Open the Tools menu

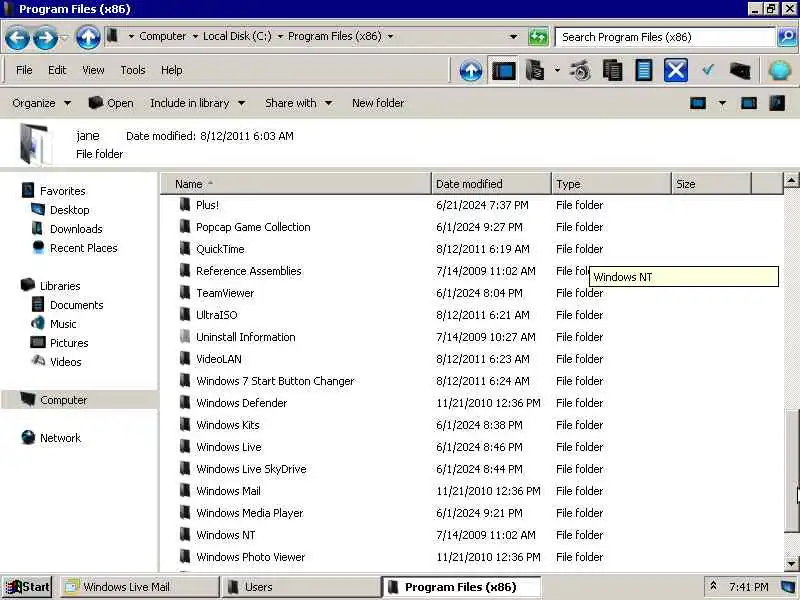pos(133,70)
